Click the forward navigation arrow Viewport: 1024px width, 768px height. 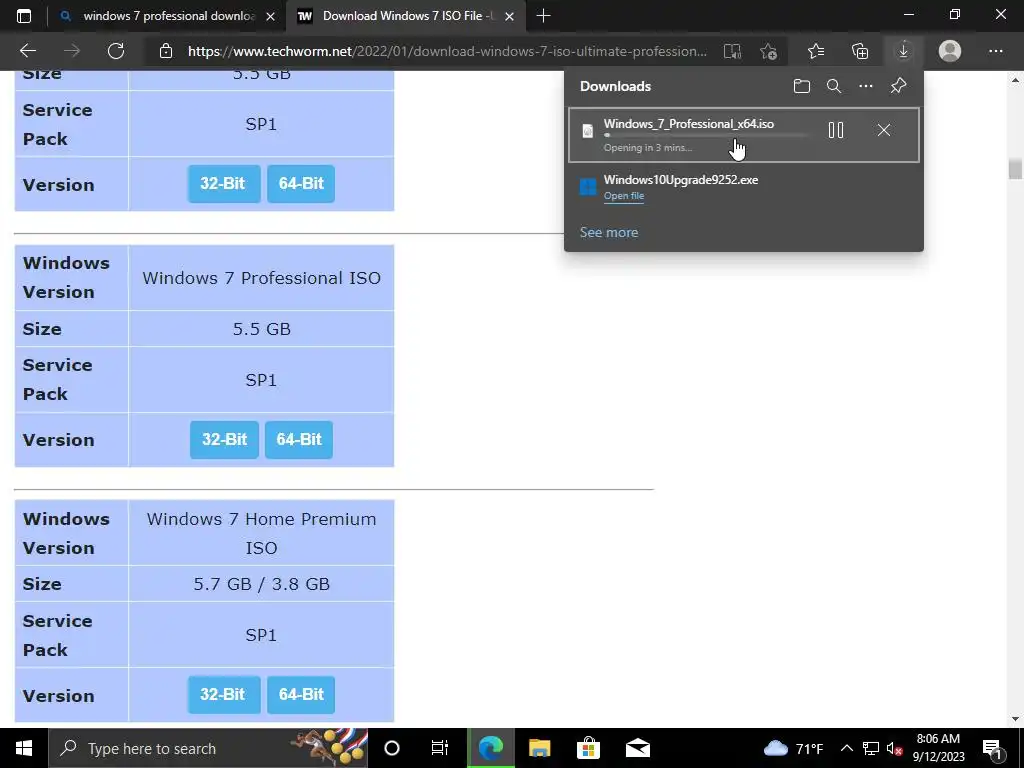[x=72, y=51]
